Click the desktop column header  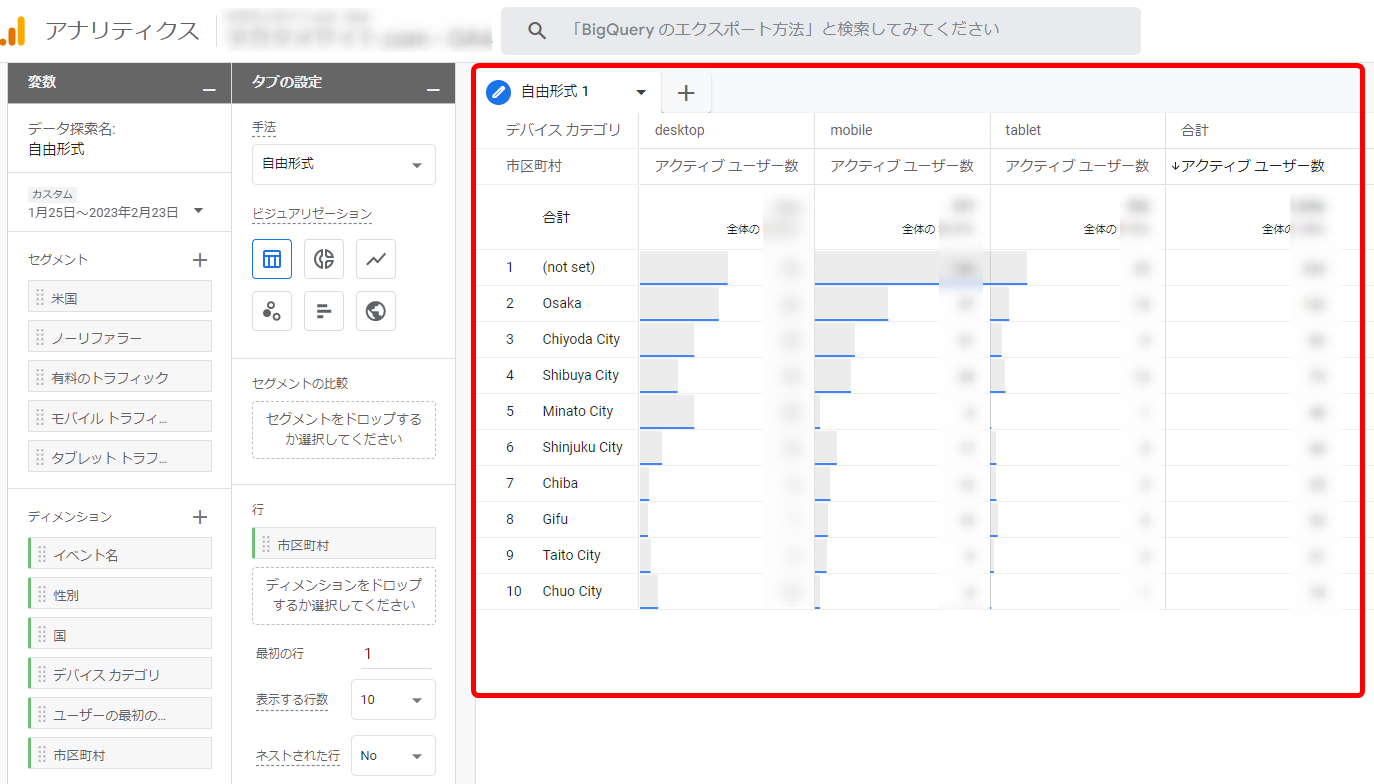(680, 130)
